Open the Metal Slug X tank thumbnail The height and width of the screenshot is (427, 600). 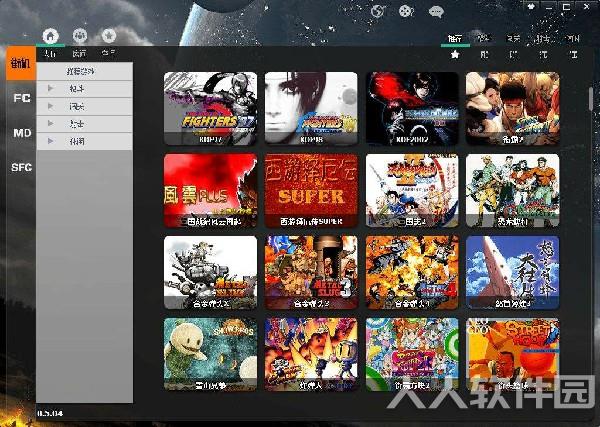[x=210, y=272]
